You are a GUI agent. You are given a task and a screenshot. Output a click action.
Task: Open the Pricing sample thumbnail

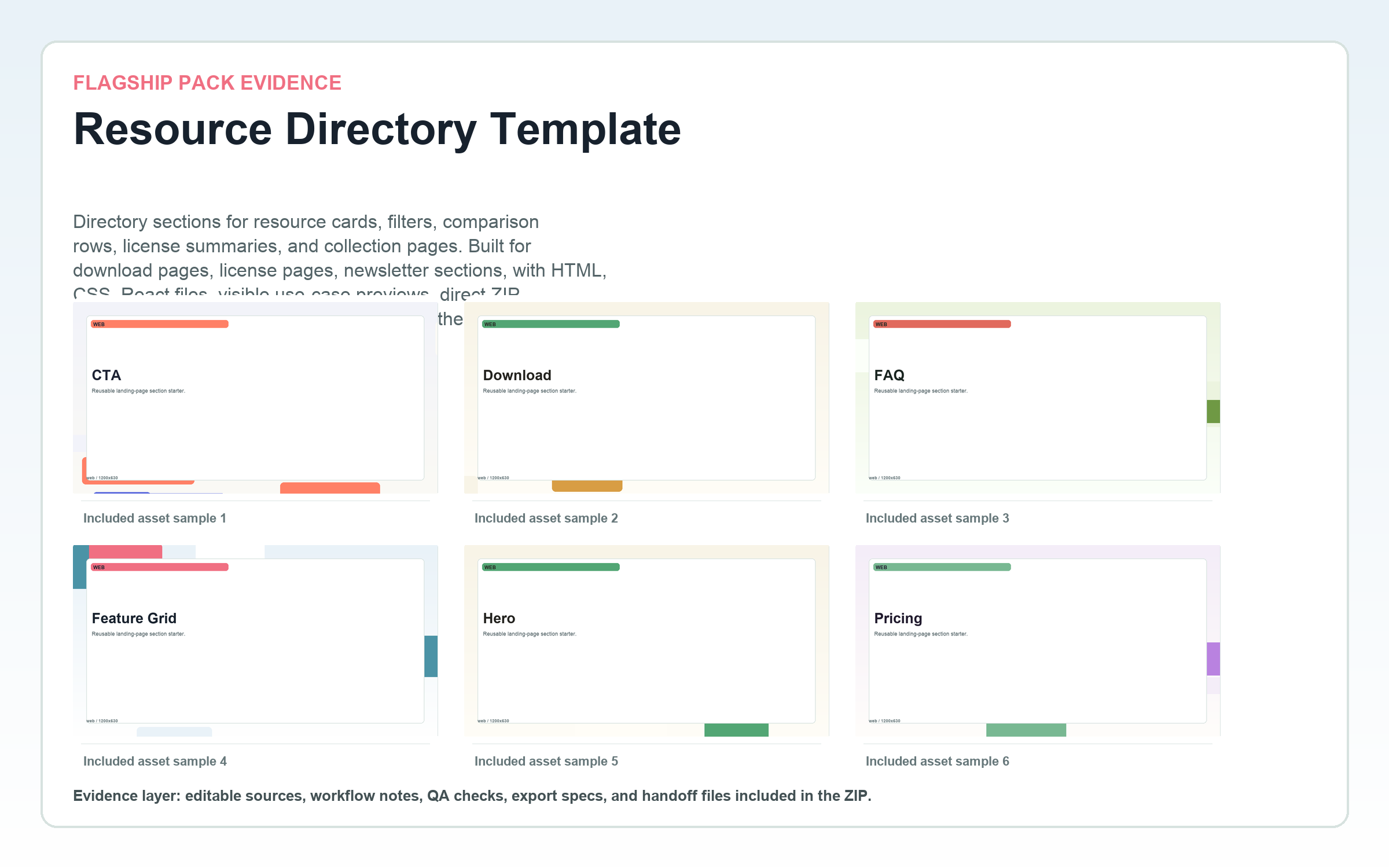coord(1038,641)
